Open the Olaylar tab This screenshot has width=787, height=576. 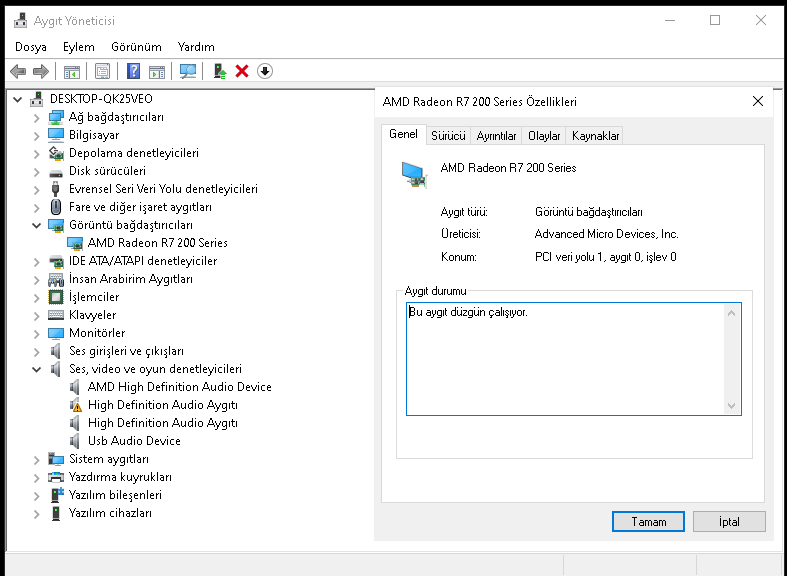(544, 136)
